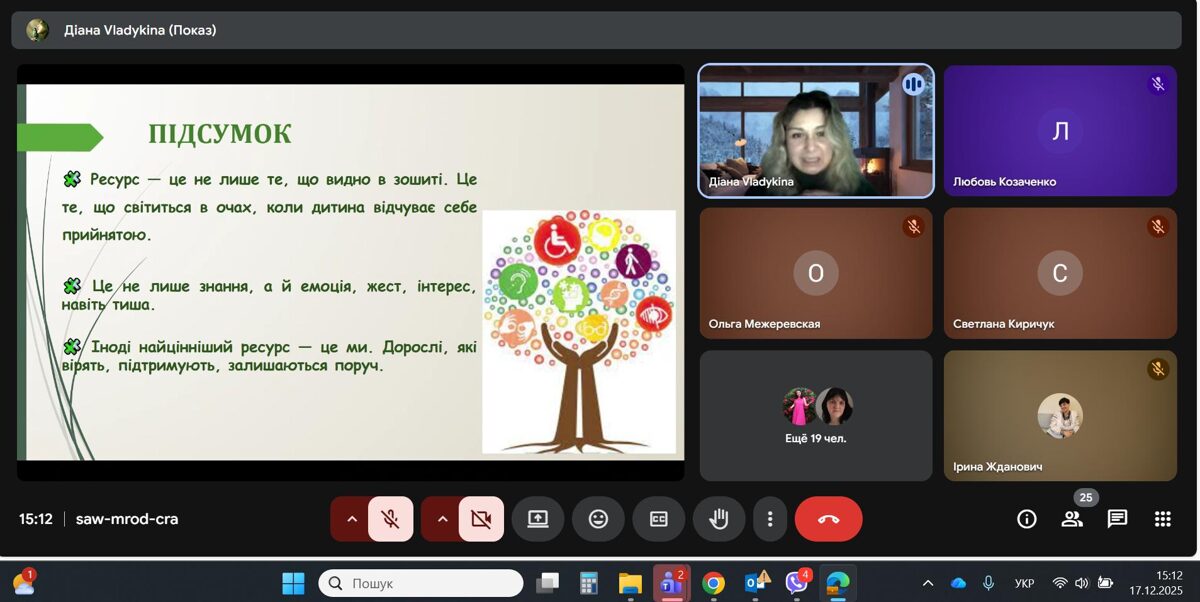Open meeting details info icon
The image size is (1200, 602).
[x=1026, y=519]
